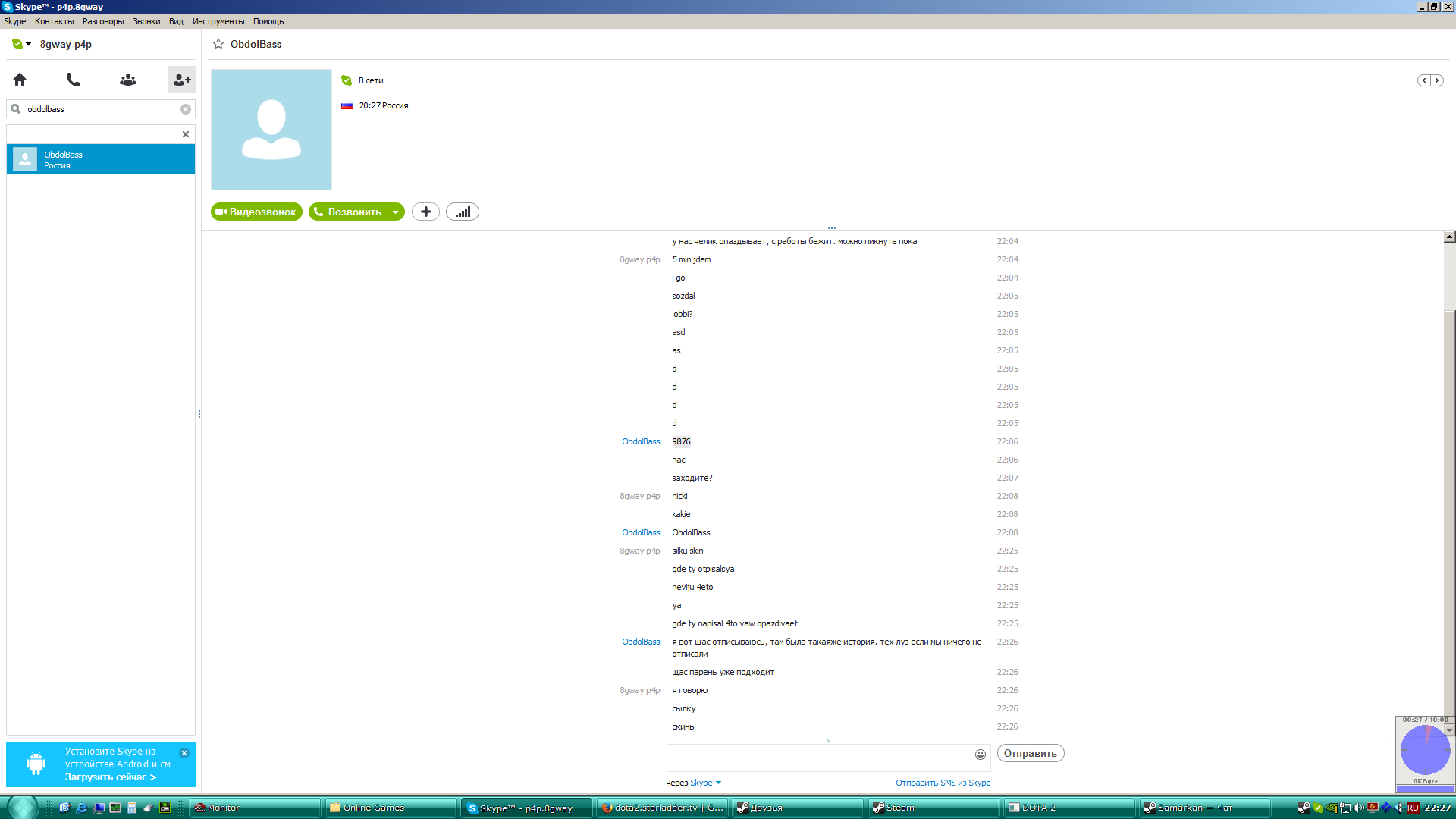Open the phone dial pad icon
Viewport: 1456px width, 819px height.
(x=74, y=80)
